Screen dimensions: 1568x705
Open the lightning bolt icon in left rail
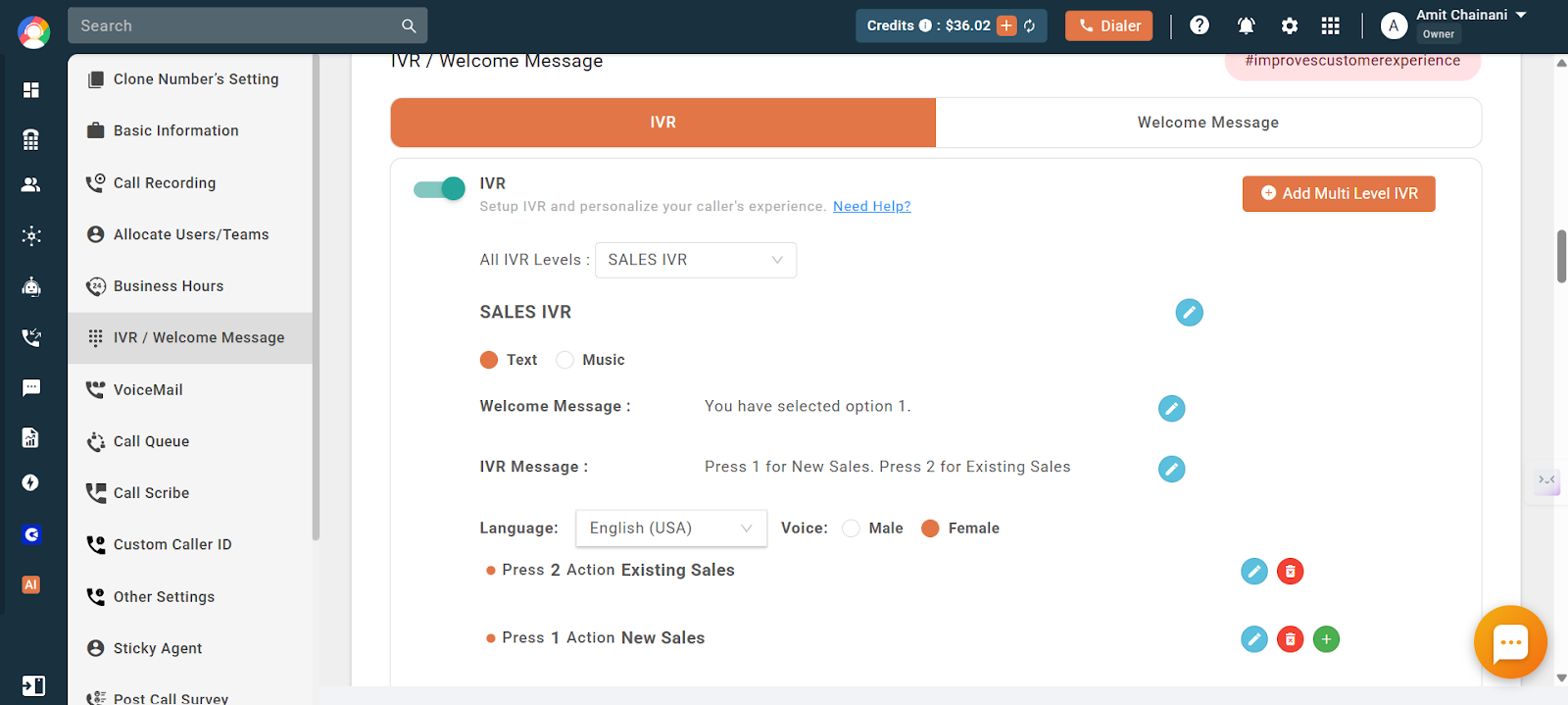tap(31, 482)
